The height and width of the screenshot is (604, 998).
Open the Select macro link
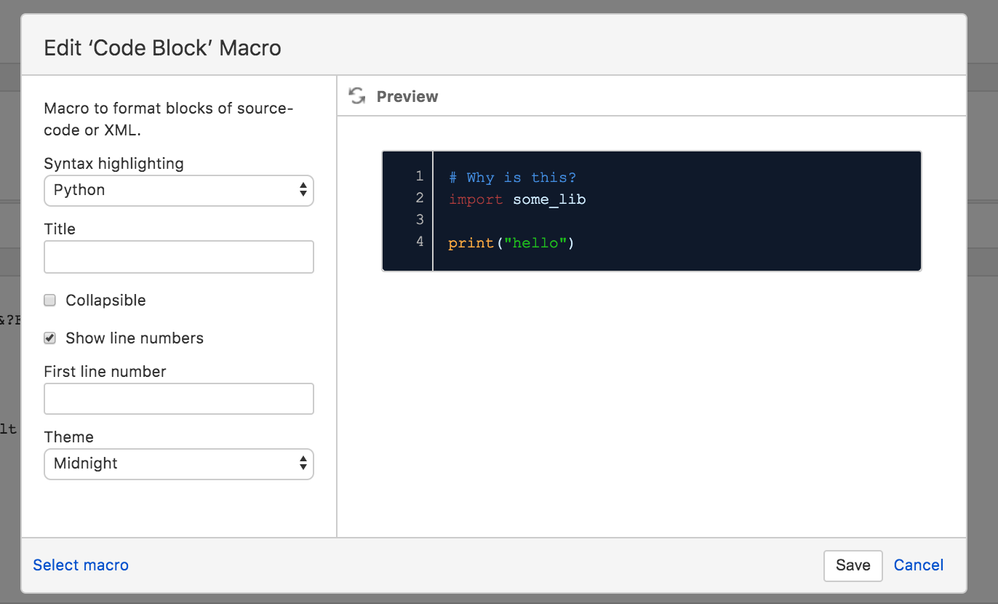click(x=80, y=565)
